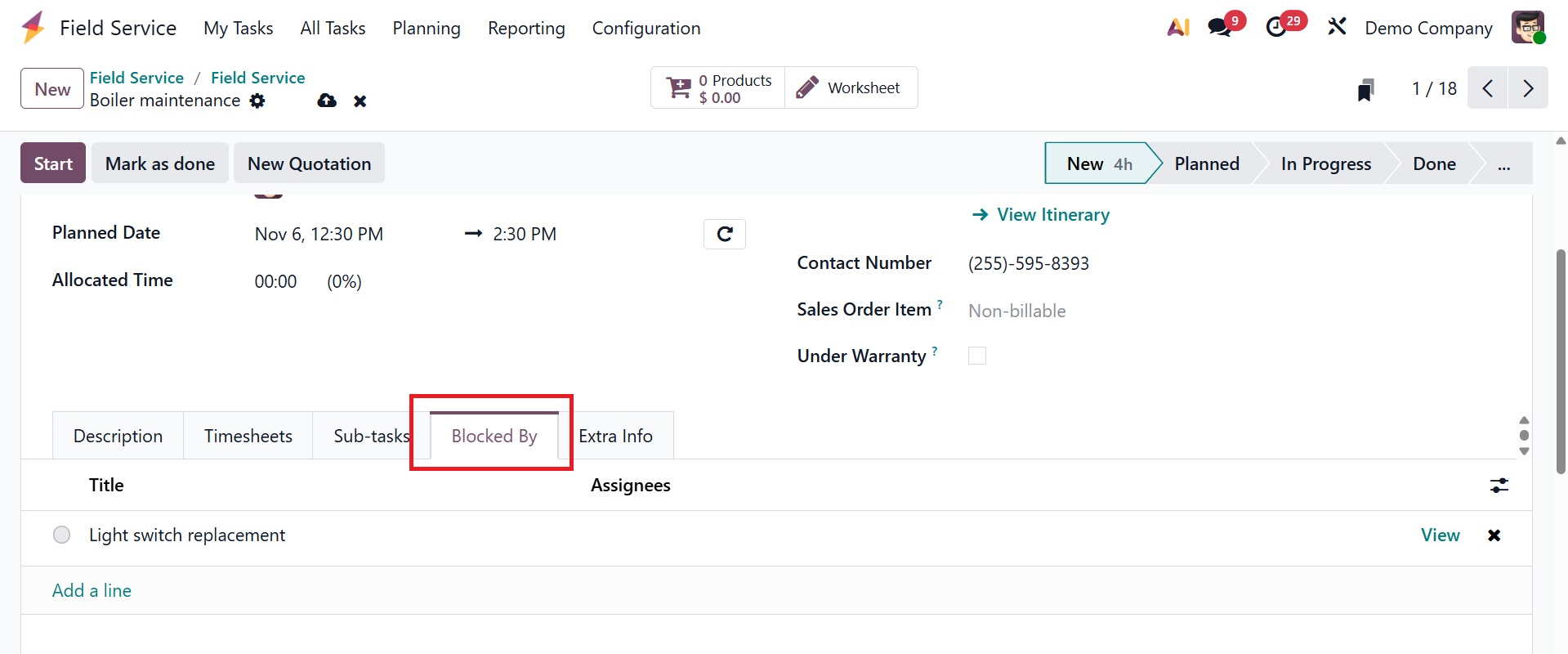Click the refresh button next to planned date
This screenshot has width=1568, height=654.
[724, 235]
